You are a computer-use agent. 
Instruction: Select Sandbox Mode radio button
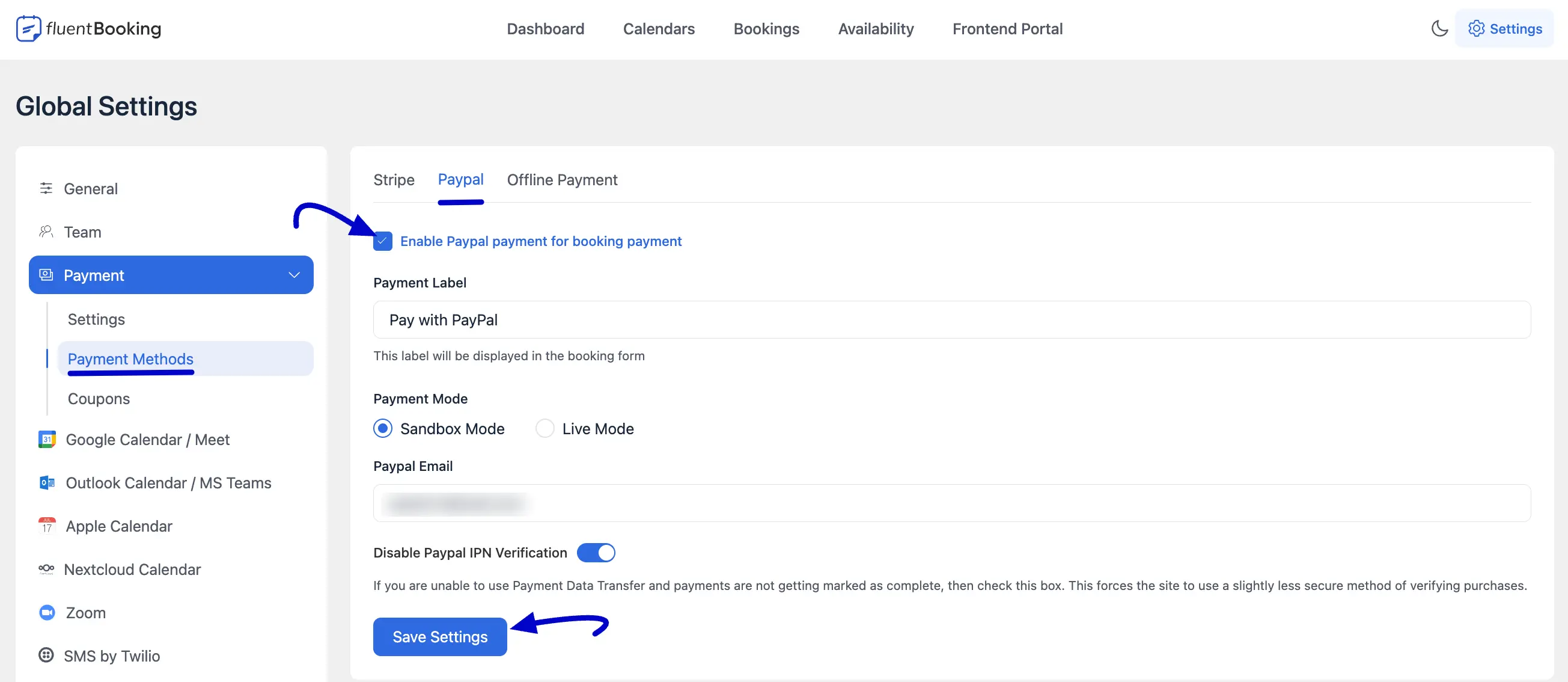pos(383,429)
